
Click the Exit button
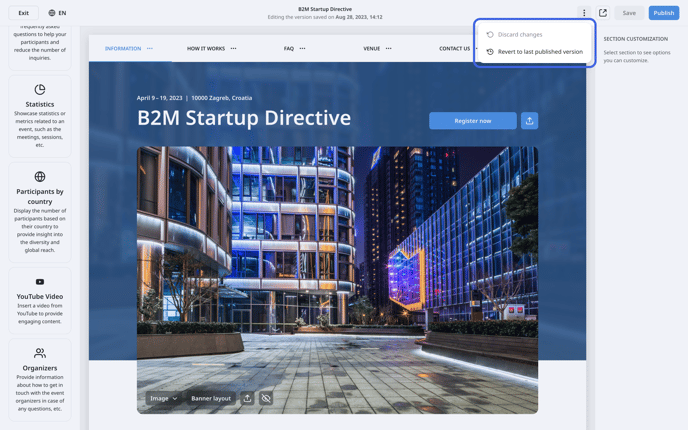24,13
